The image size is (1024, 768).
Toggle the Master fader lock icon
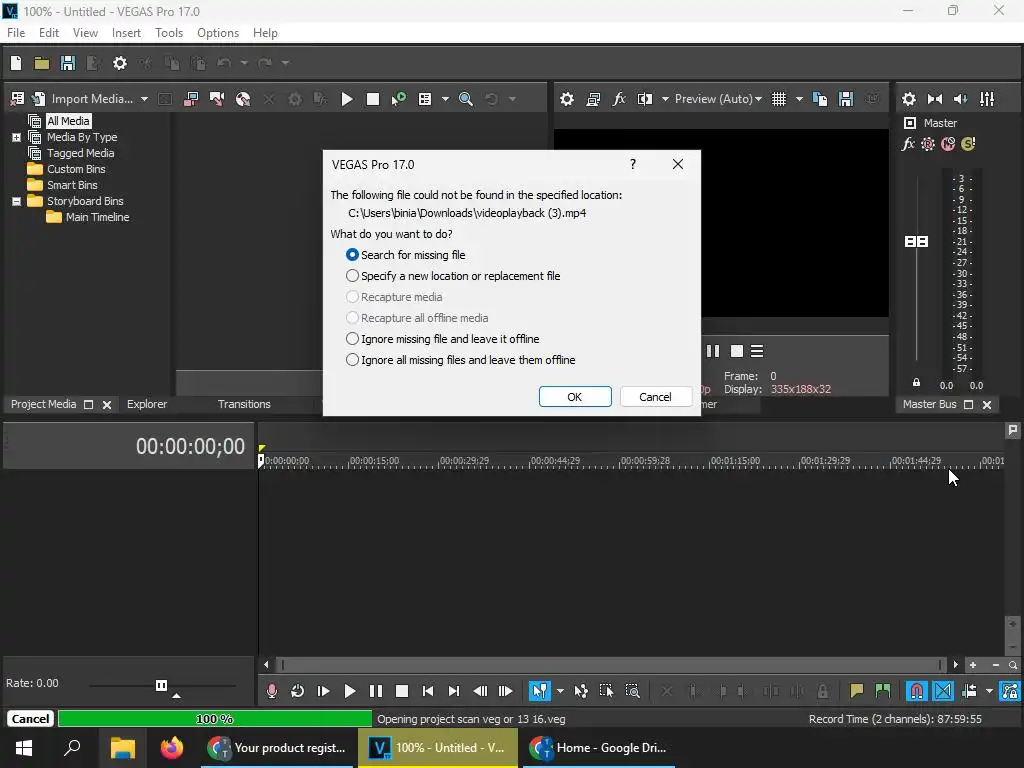point(916,383)
